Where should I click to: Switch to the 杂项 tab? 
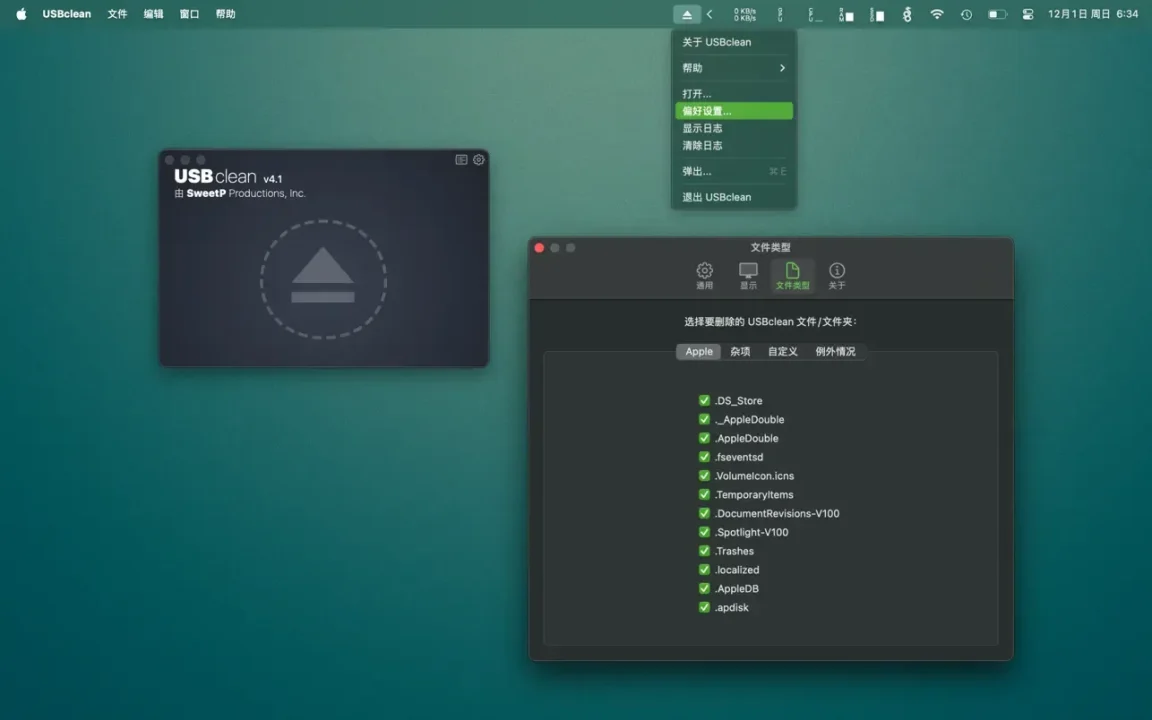tap(740, 352)
